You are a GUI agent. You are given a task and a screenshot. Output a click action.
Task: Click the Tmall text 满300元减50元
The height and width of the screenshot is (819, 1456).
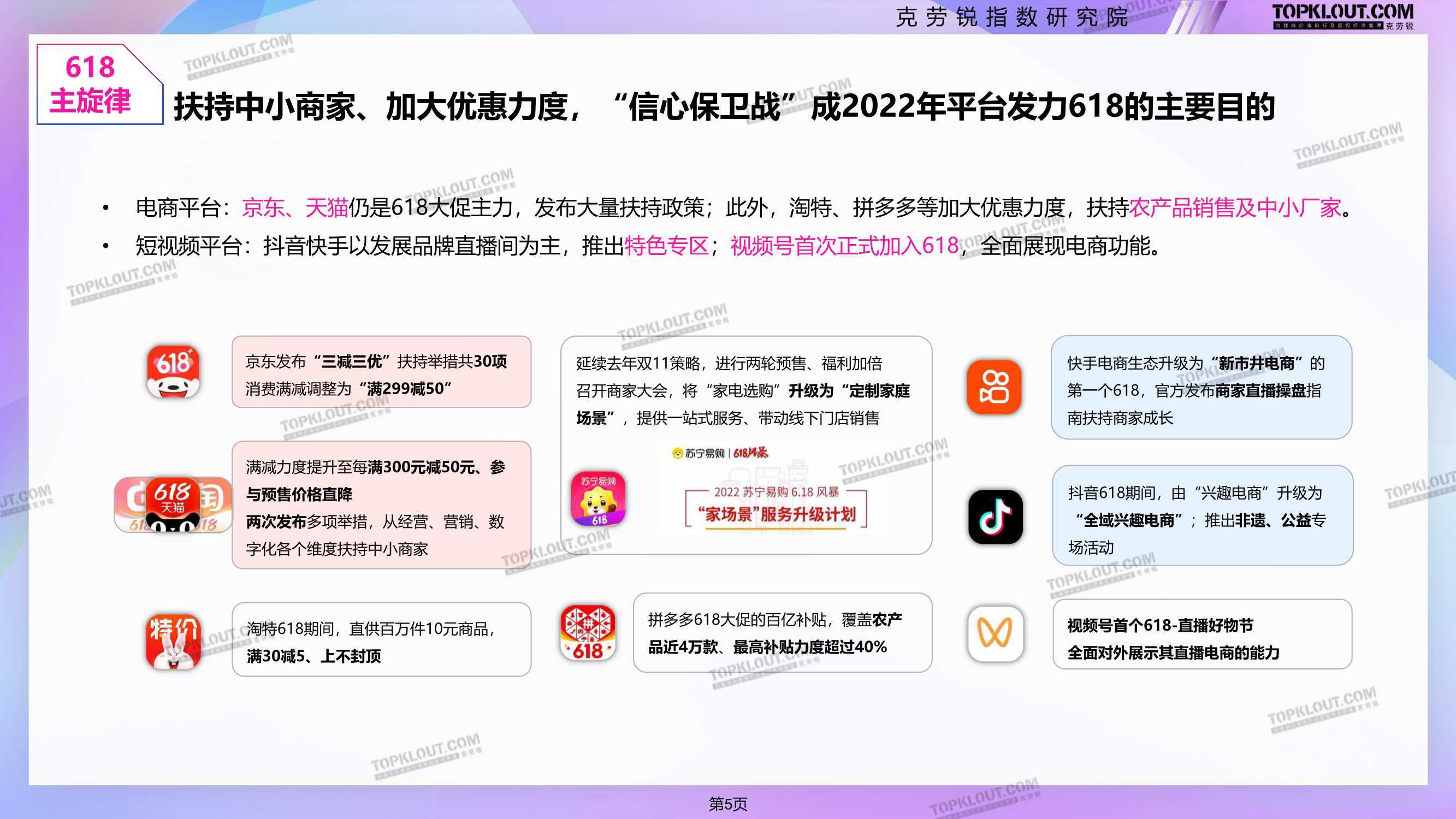tap(421, 467)
